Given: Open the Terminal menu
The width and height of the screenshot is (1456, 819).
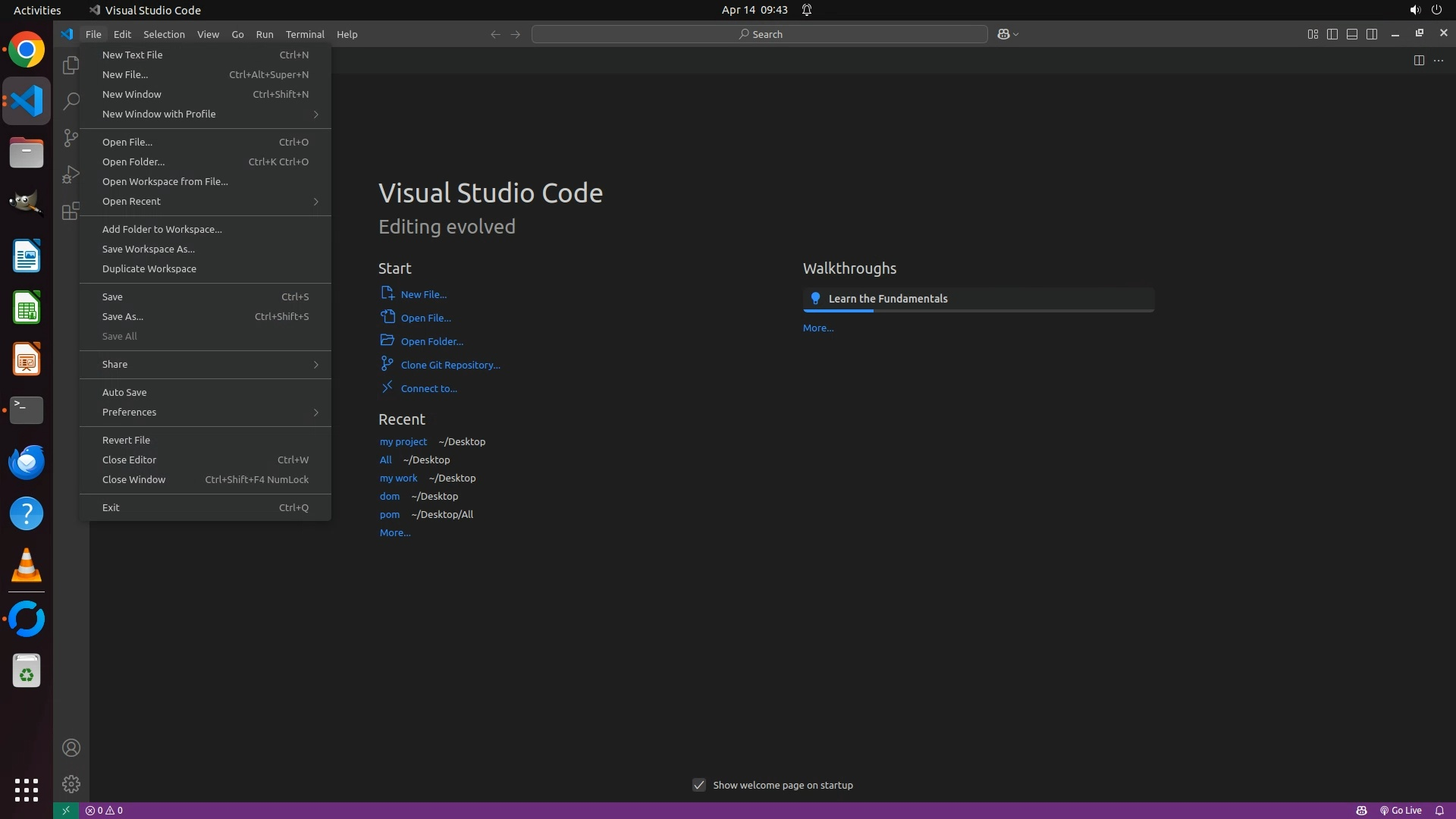Looking at the screenshot, I should pyautogui.click(x=304, y=34).
